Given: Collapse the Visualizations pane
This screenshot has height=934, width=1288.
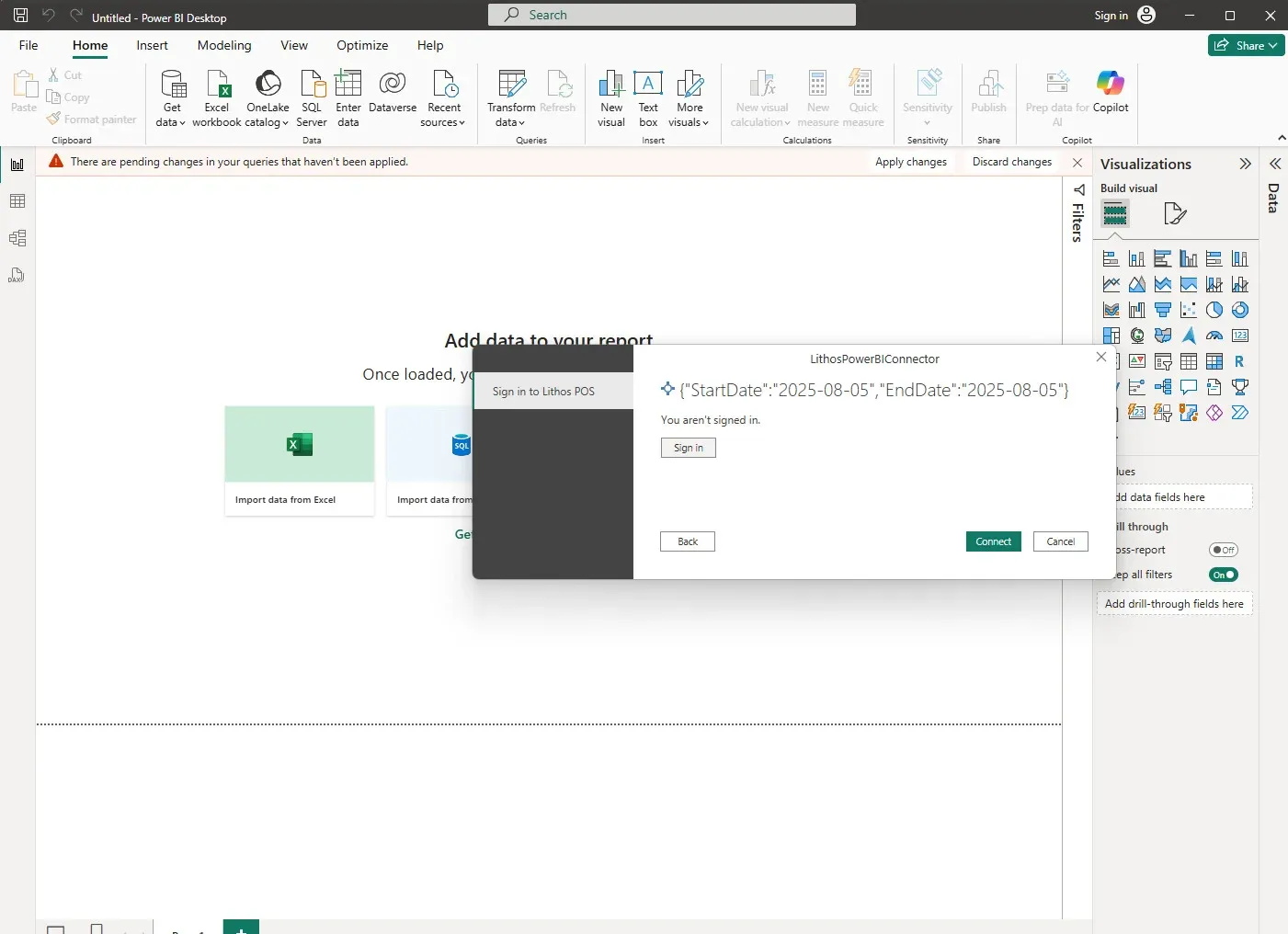Looking at the screenshot, I should [x=1245, y=164].
